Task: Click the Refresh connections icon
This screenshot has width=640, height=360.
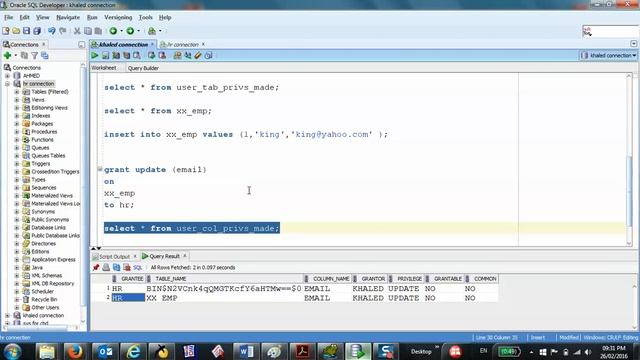Action: click(24, 56)
